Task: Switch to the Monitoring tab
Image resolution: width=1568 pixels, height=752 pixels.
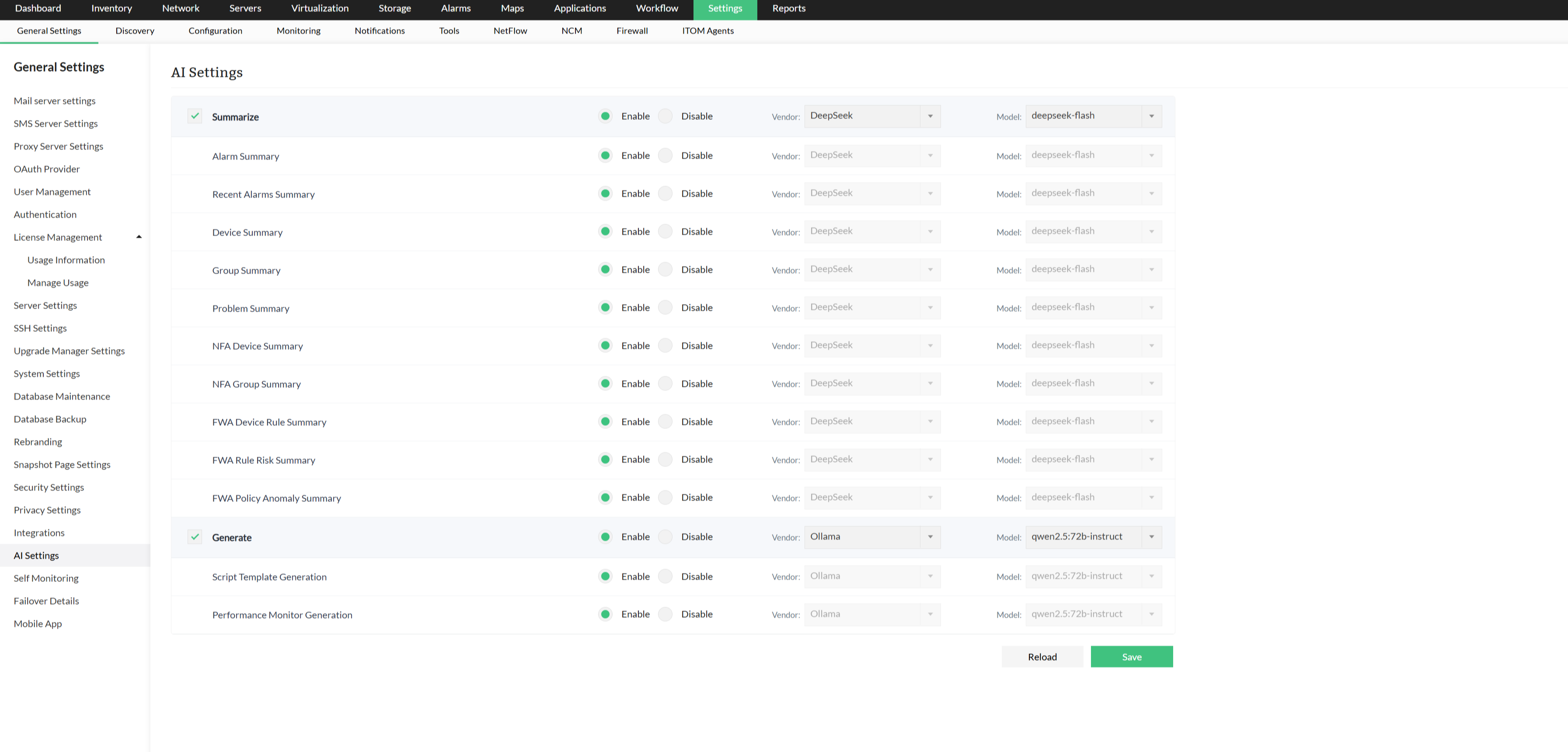Action: pos(298,31)
